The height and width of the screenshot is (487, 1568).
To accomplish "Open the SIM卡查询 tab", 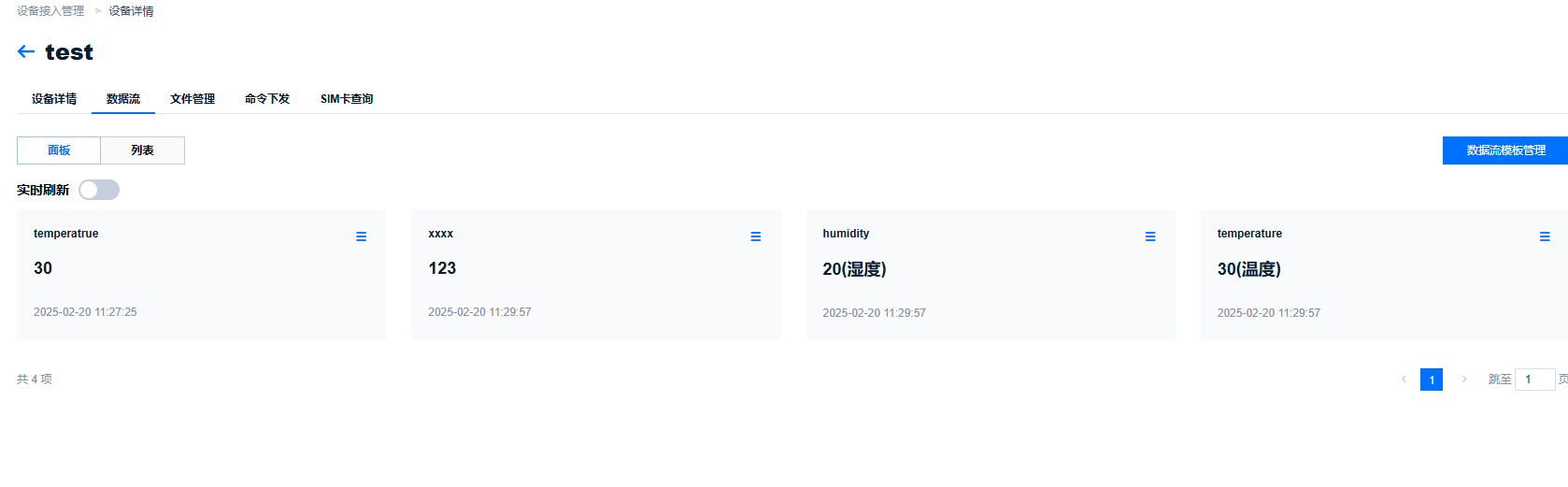I will (x=347, y=99).
